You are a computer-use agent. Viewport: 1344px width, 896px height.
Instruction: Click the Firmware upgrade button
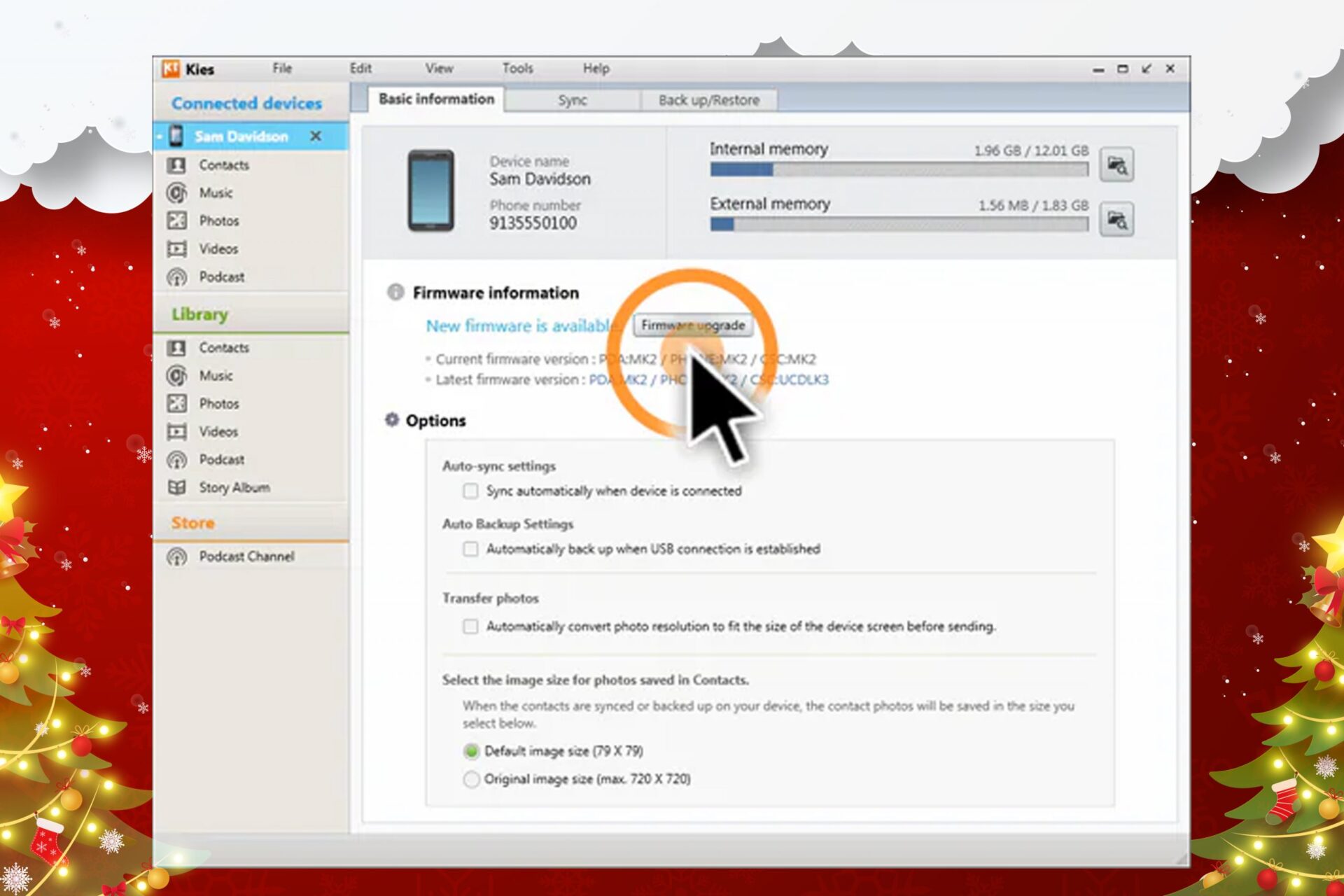tap(692, 325)
